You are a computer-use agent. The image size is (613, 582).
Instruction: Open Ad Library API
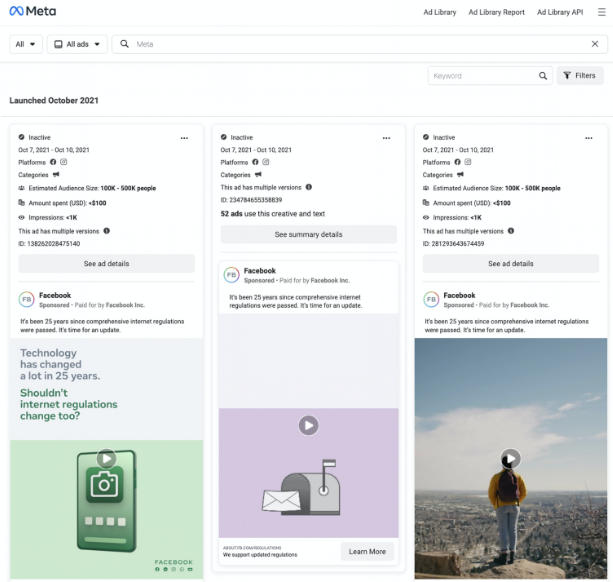560,12
